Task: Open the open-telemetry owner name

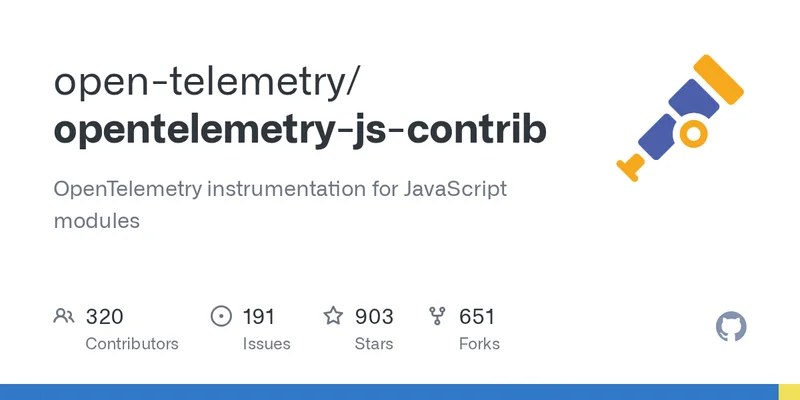Action: tap(203, 83)
